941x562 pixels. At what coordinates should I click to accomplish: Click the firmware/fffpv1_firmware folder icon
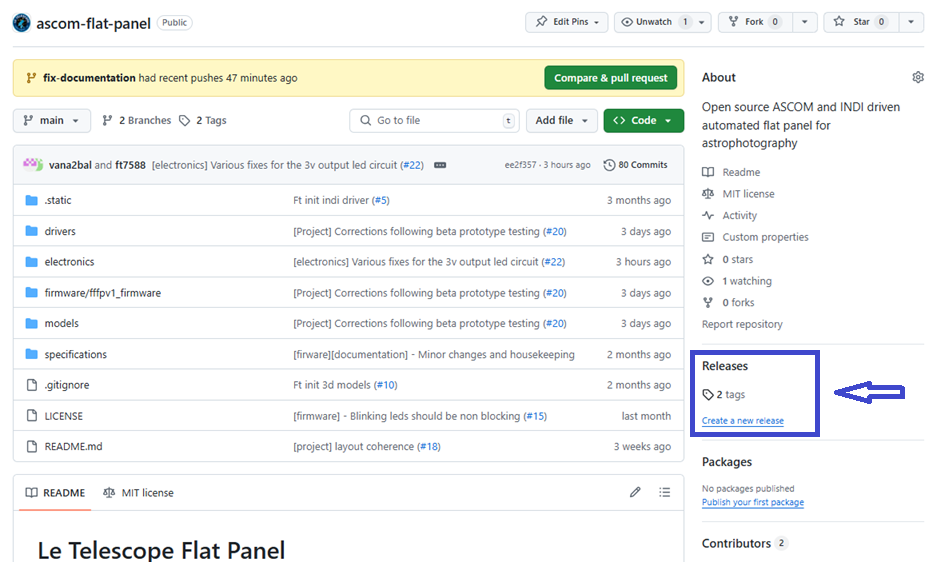click(32, 292)
